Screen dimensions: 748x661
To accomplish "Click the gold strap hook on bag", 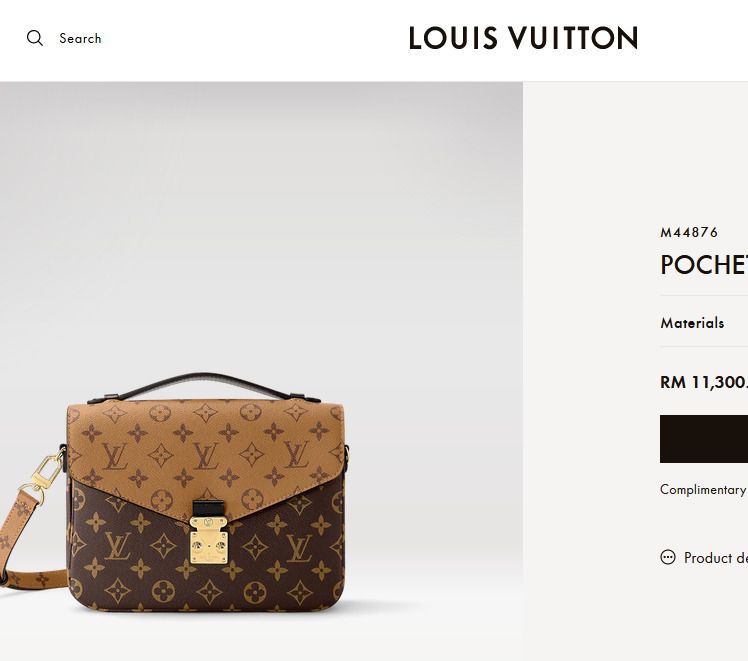I will point(46,475).
